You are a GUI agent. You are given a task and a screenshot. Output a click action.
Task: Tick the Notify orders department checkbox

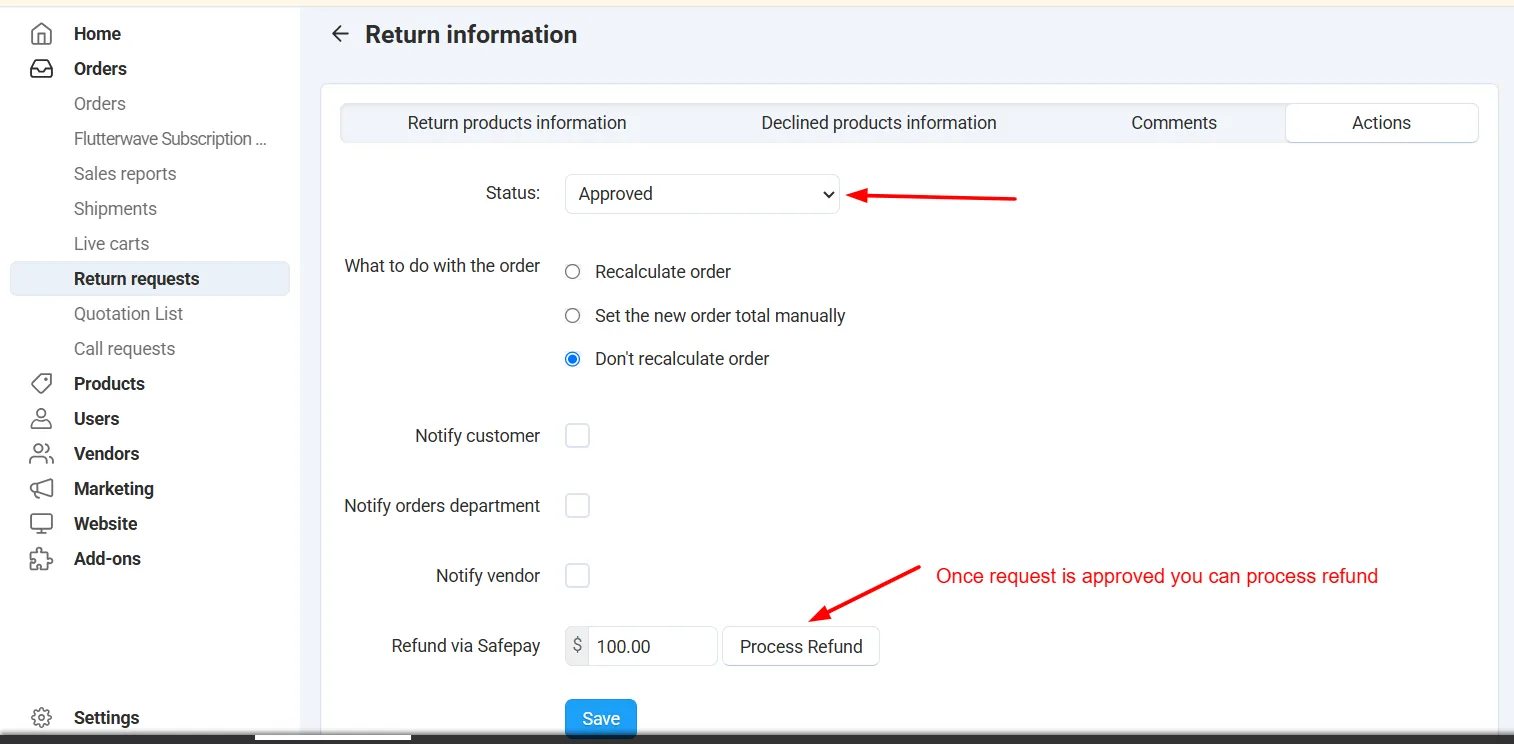pyautogui.click(x=578, y=506)
